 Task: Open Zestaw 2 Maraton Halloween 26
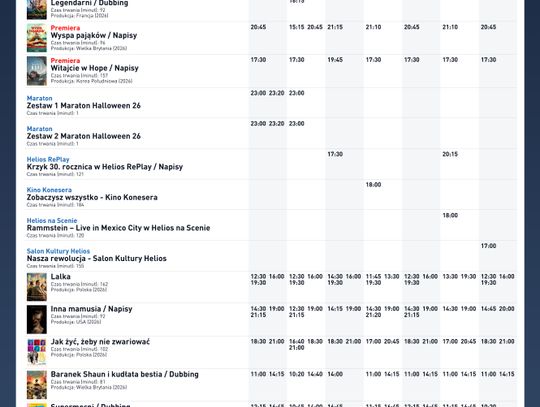(84, 136)
